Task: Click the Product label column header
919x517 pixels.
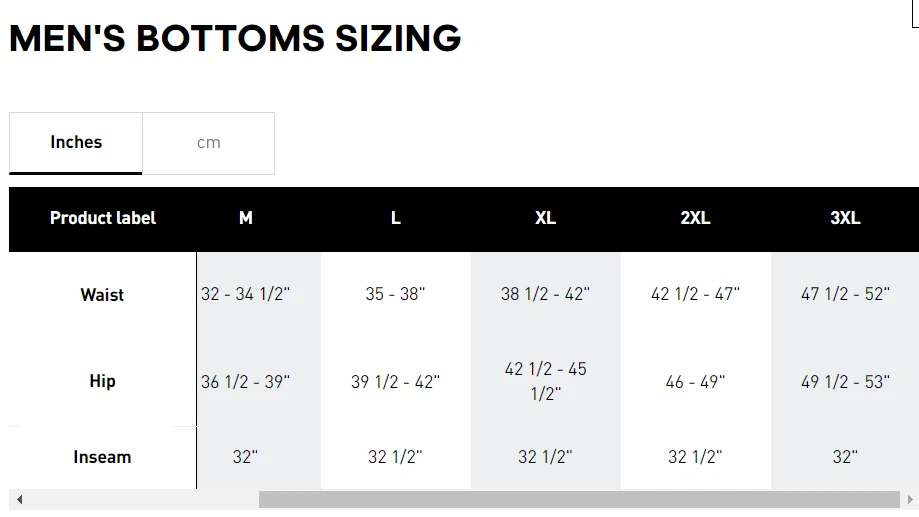Action: pyautogui.click(x=103, y=218)
